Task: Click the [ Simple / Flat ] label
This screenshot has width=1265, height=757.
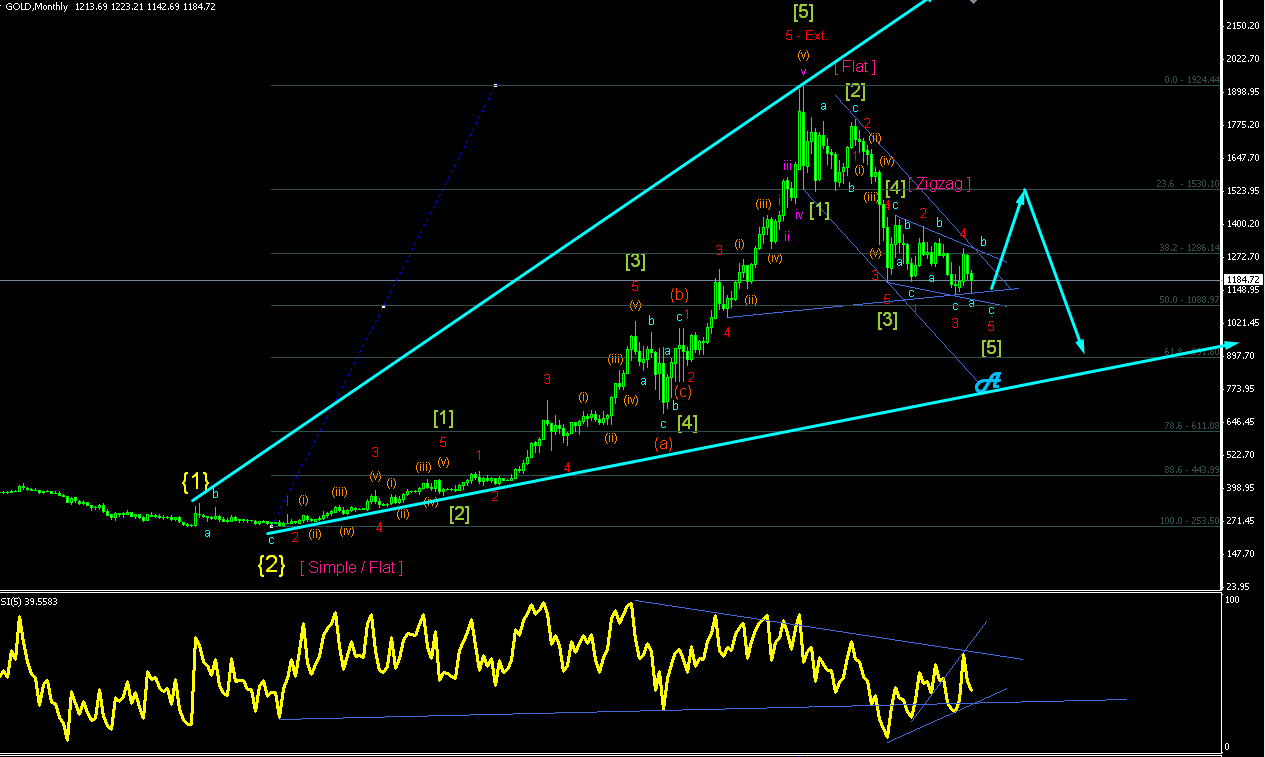Action: coord(352,567)
